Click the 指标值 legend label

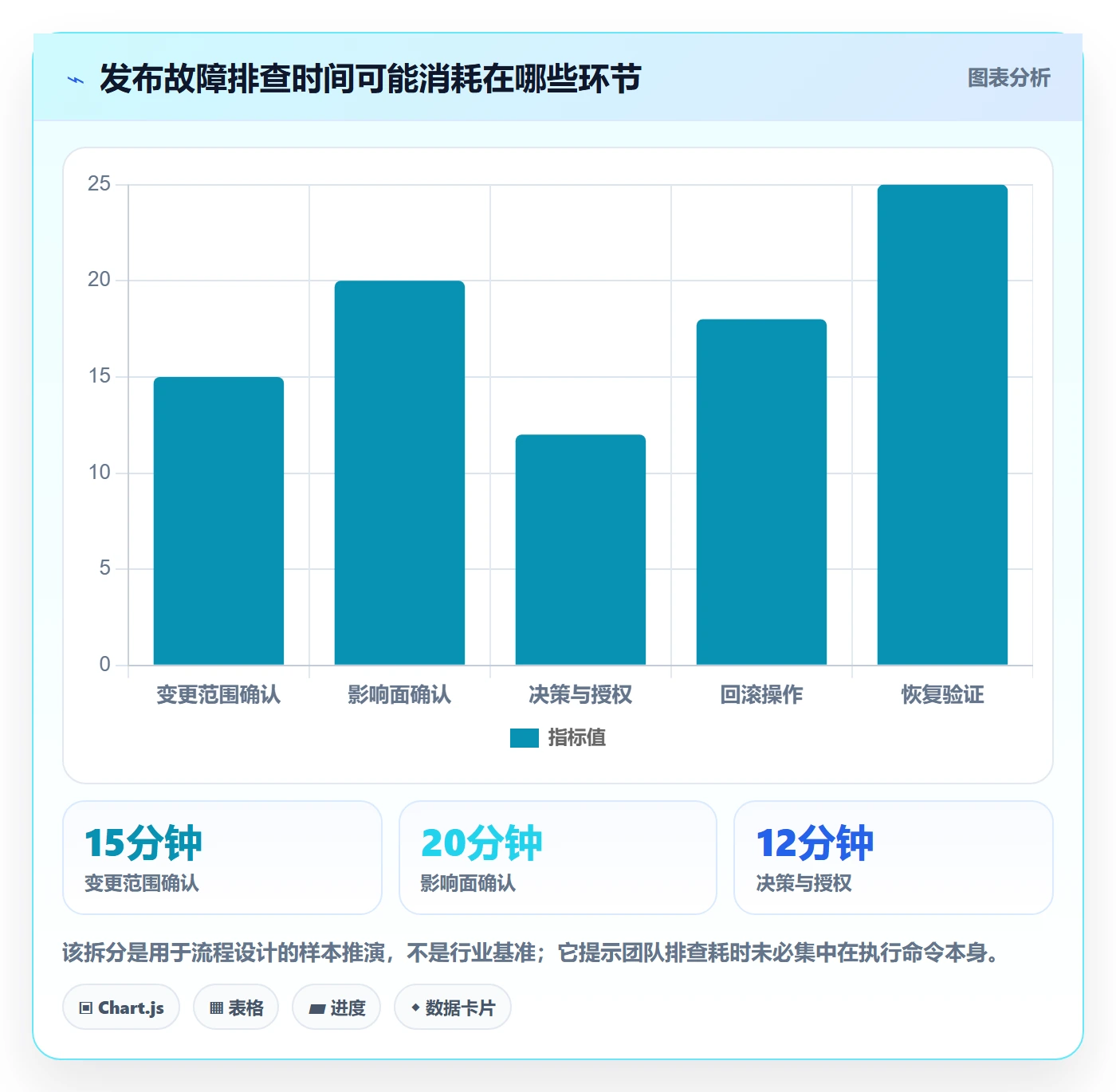tap(577, 738)
